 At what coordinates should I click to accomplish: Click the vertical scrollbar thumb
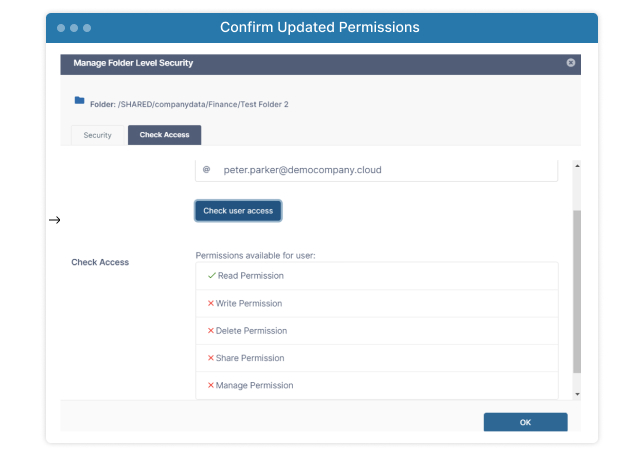pos(577,292)
